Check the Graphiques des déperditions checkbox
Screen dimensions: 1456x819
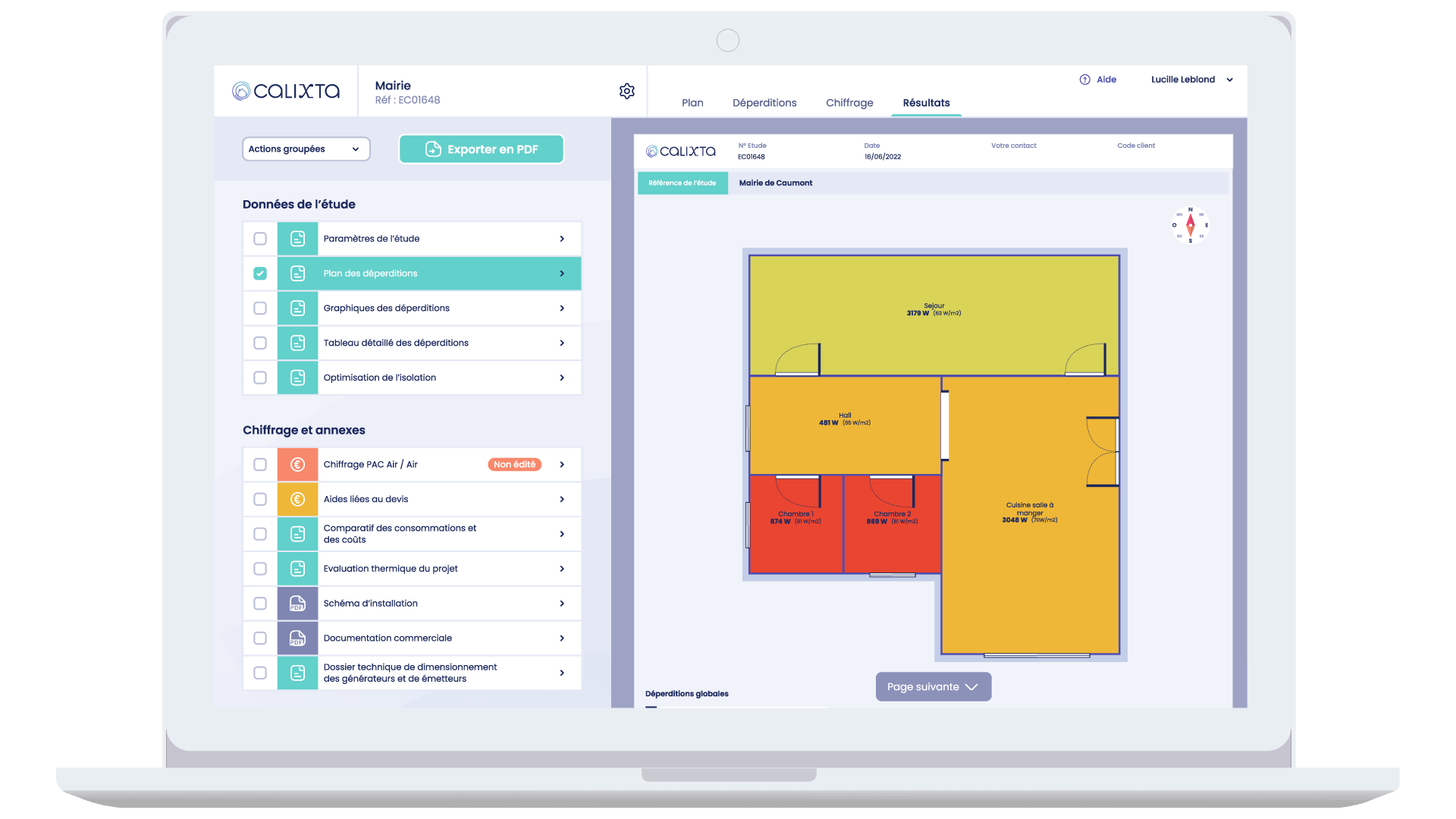coord(260,309)
